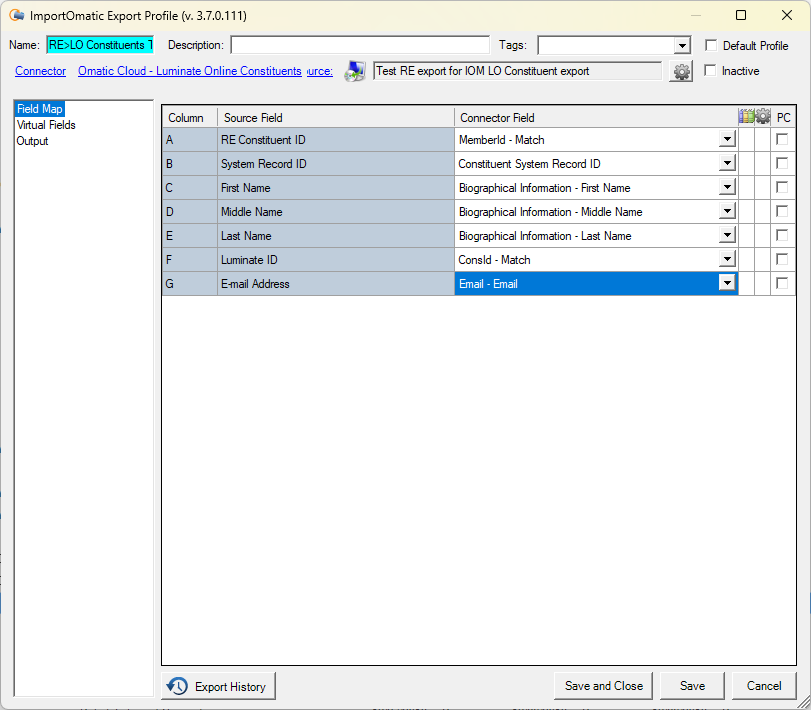Click the ImportOmatic logo in the title bar
This screenshot has height=710, width=811.
17,15
